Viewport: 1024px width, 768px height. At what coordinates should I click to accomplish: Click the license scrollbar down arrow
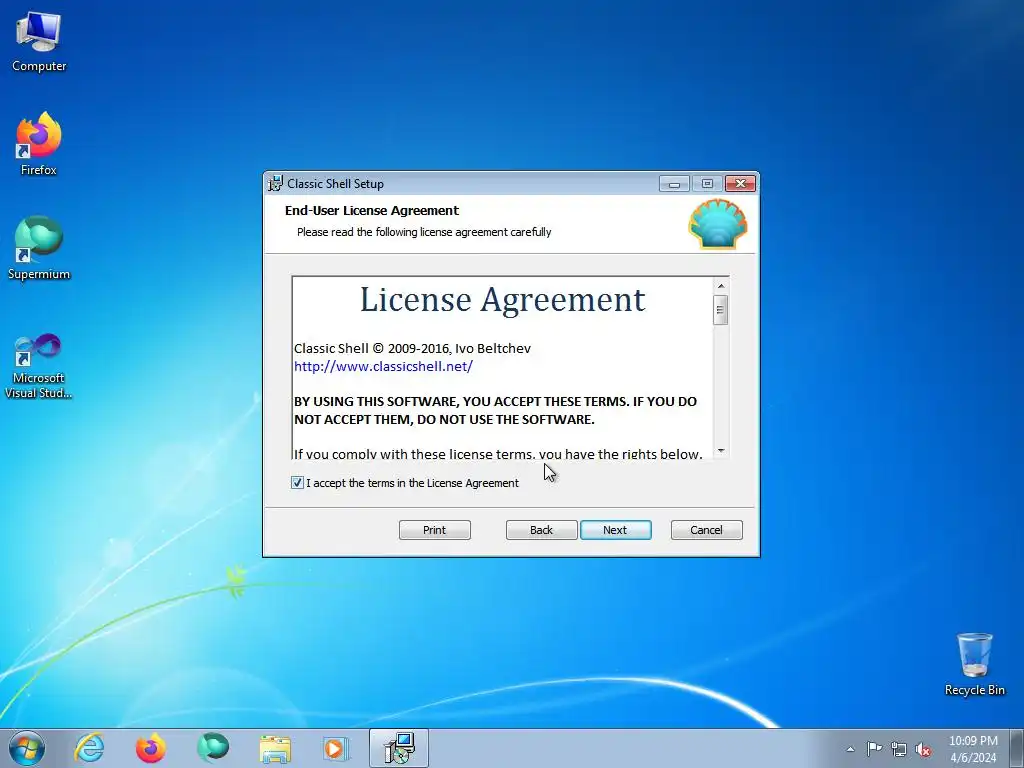(720, 450)
